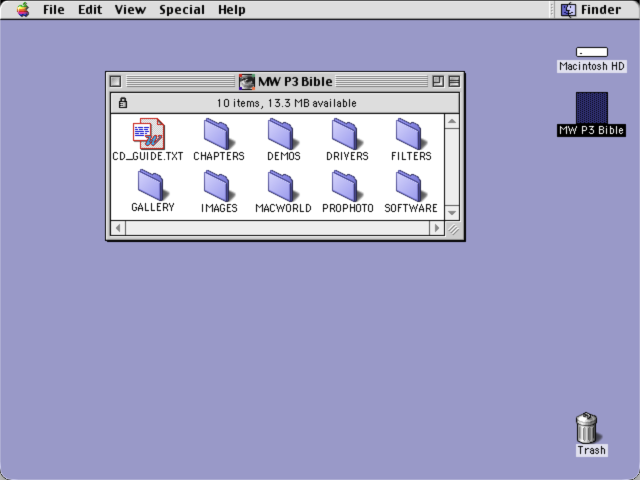Open the Help menu
The height and width of the screenshot is (480, 640).
pyautogui.click(x=232, y=9)
